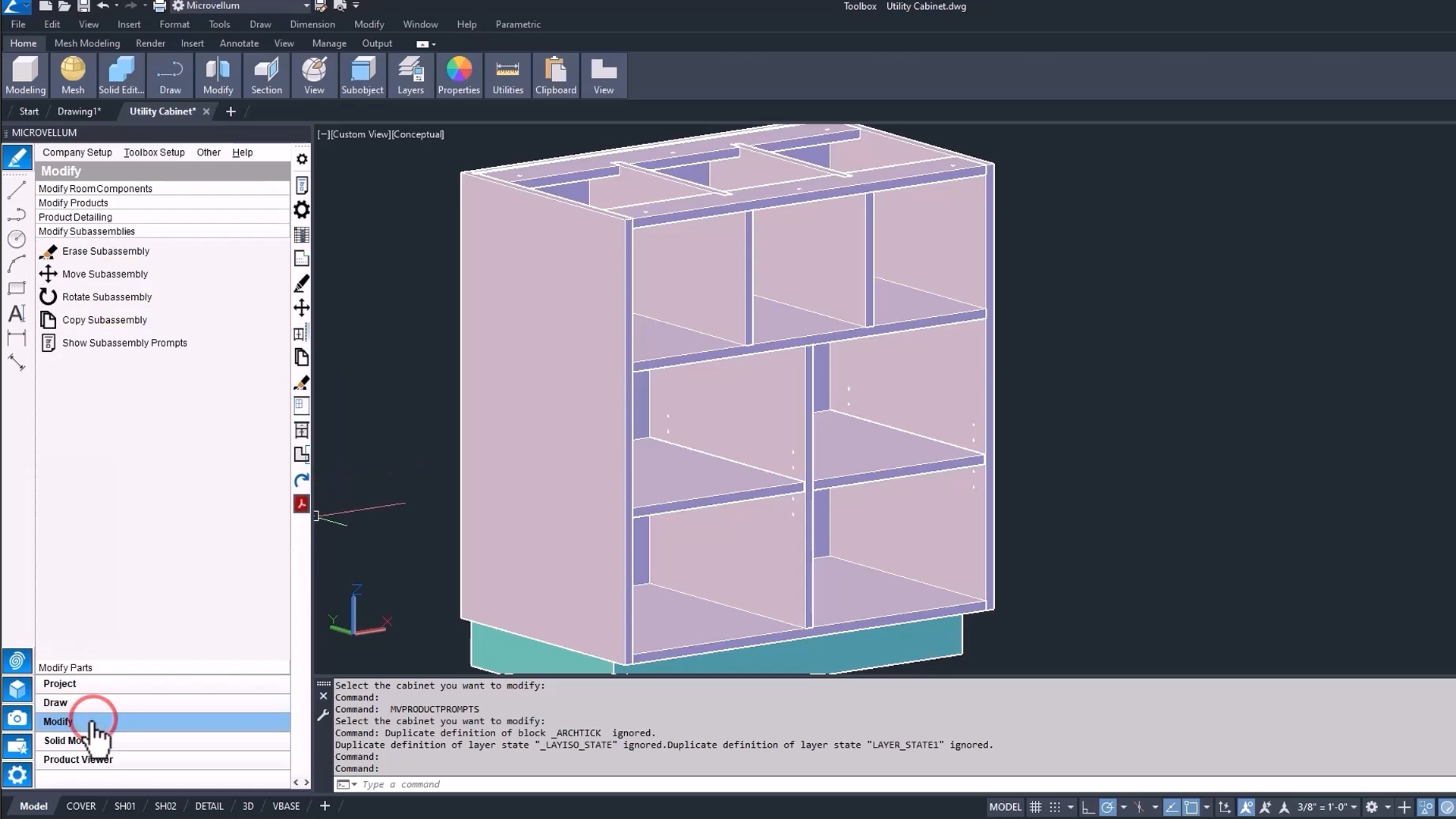1456x819 pixels.
Task: Toggle snap mode dots in status bar
Action: [x=1055, y=807]
